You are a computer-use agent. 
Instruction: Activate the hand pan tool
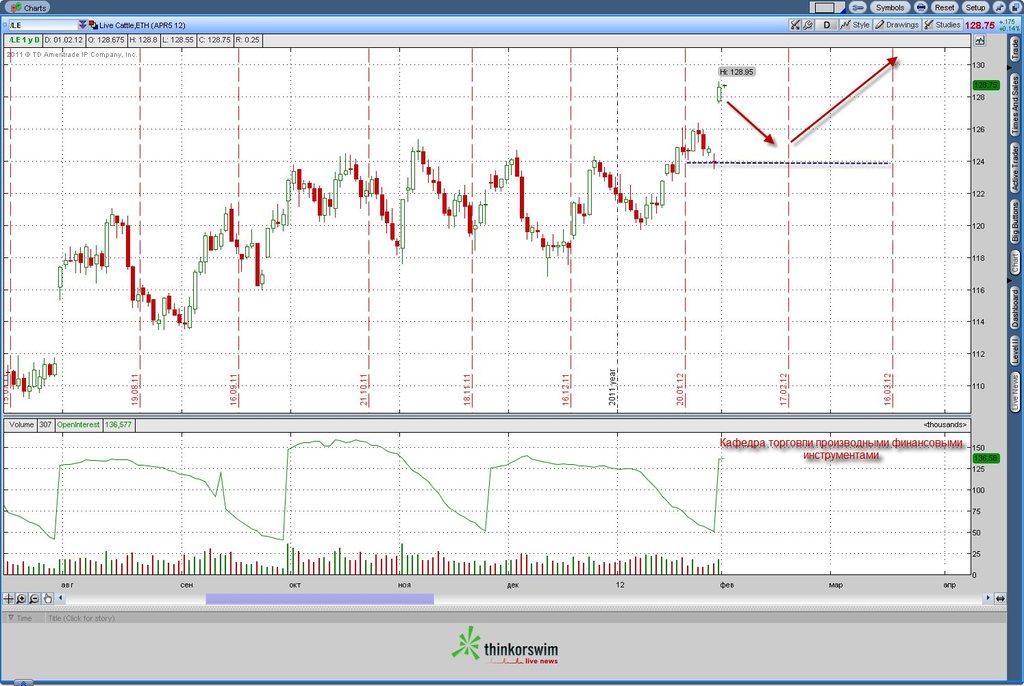click(48, 598)
